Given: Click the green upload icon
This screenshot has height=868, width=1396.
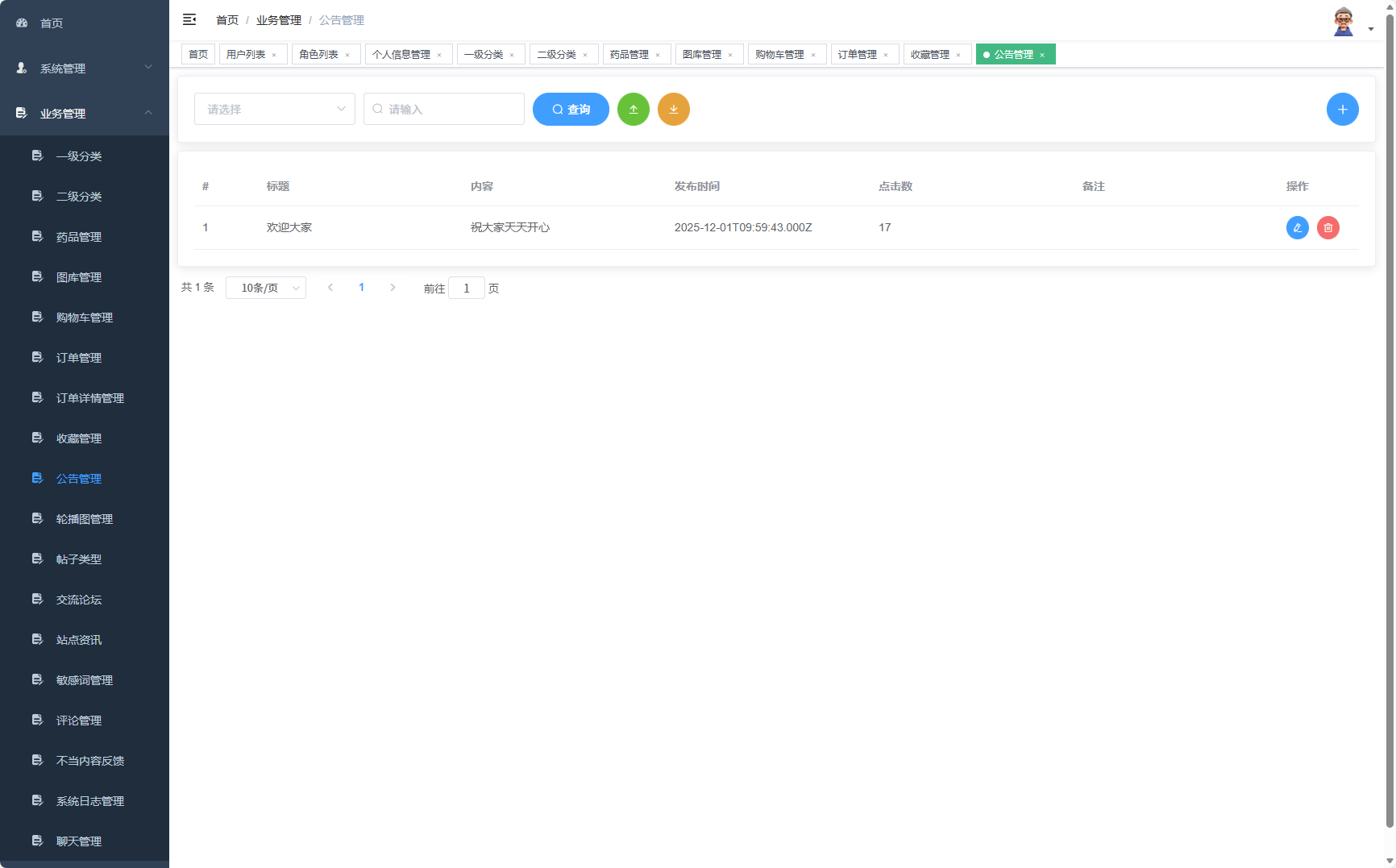Looking at the screenshot, I should tap(634, 109).
